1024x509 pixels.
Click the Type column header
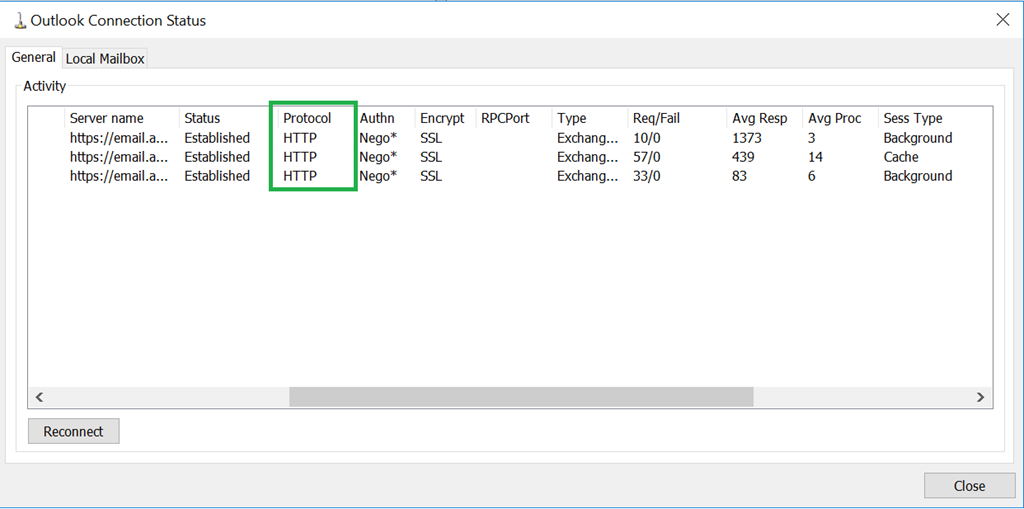tap(590, 118)
